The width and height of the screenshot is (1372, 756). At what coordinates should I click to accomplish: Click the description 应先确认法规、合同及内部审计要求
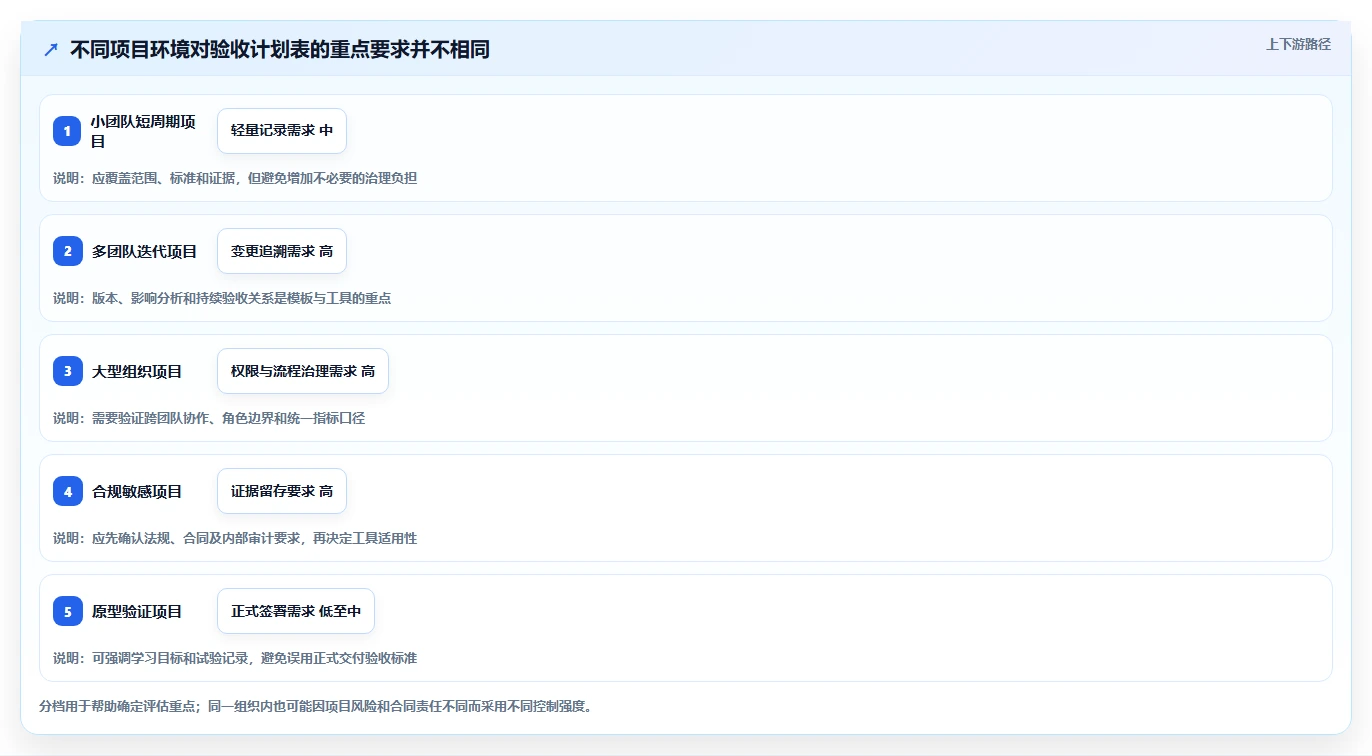tap(197, 538)
